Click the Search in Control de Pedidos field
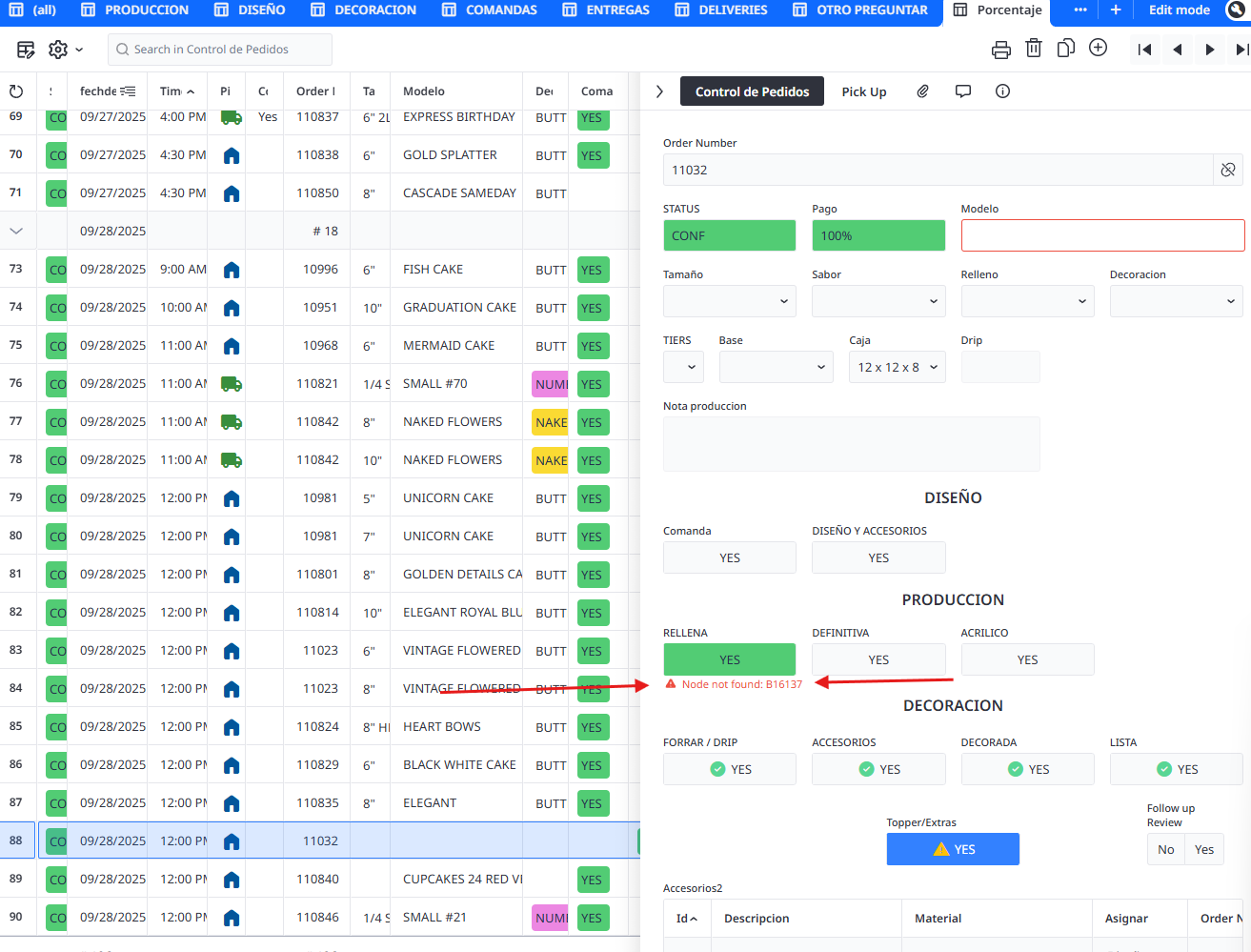The height and width of the screenshot is (952, 1251). pyautogui.click(x=220, y=50)
